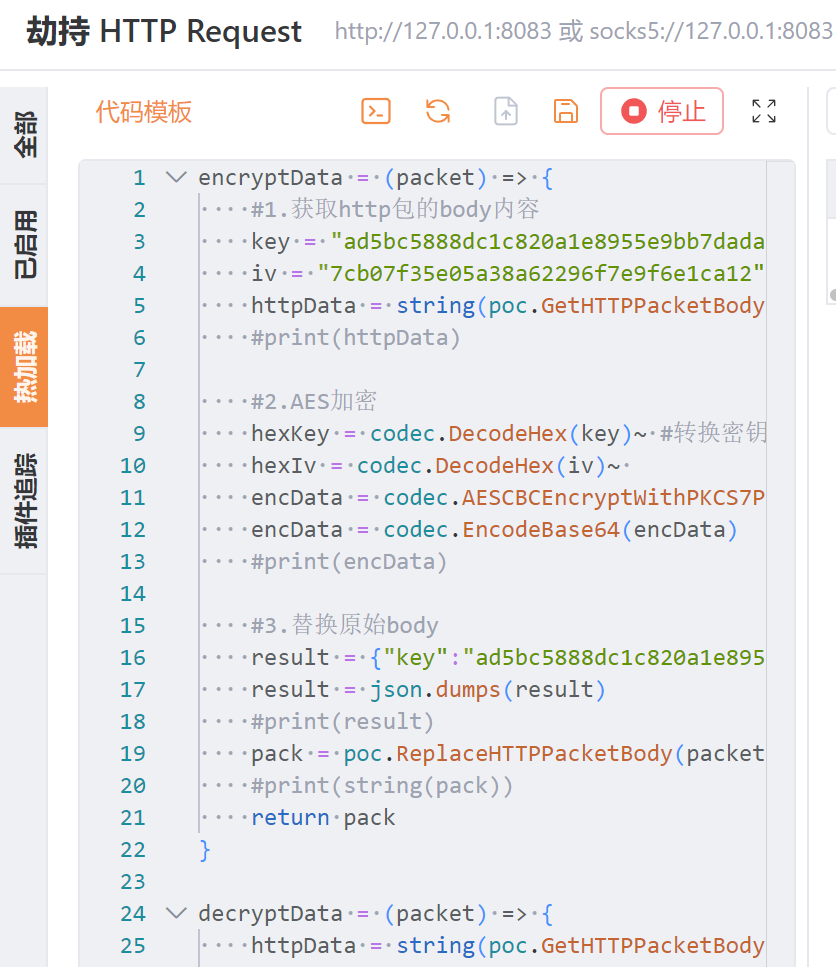Image resolution: width=836 pixels, height=967 pixels.
Task: Click the fullscreen expand icon
Action: pos(763,112)
